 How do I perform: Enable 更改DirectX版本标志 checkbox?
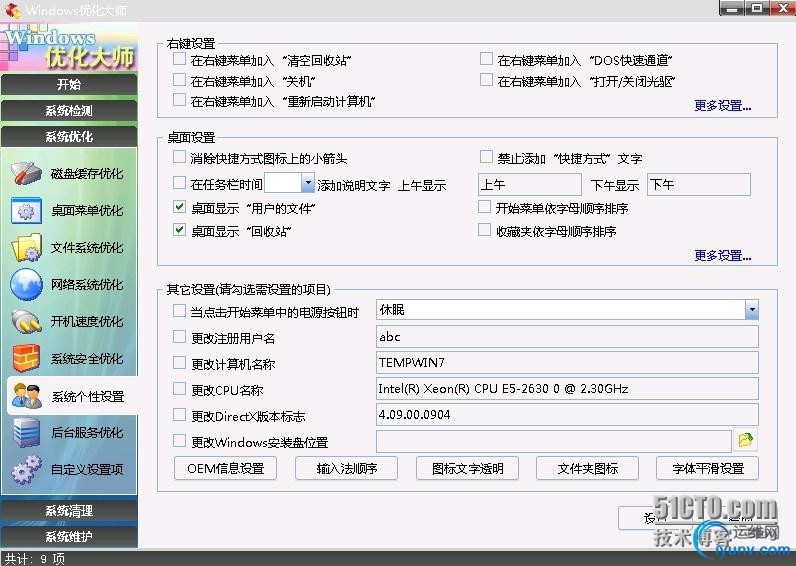tap(179, 414)
